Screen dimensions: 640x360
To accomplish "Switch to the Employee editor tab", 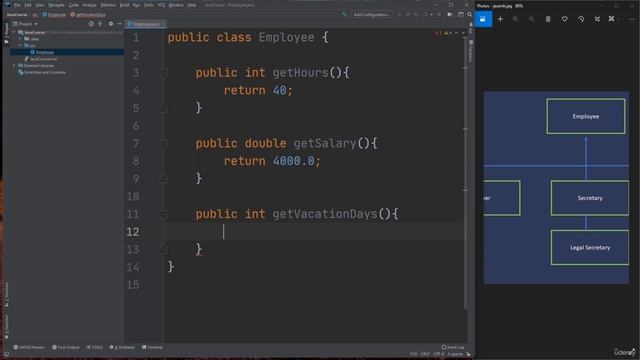I will [146, 24].
